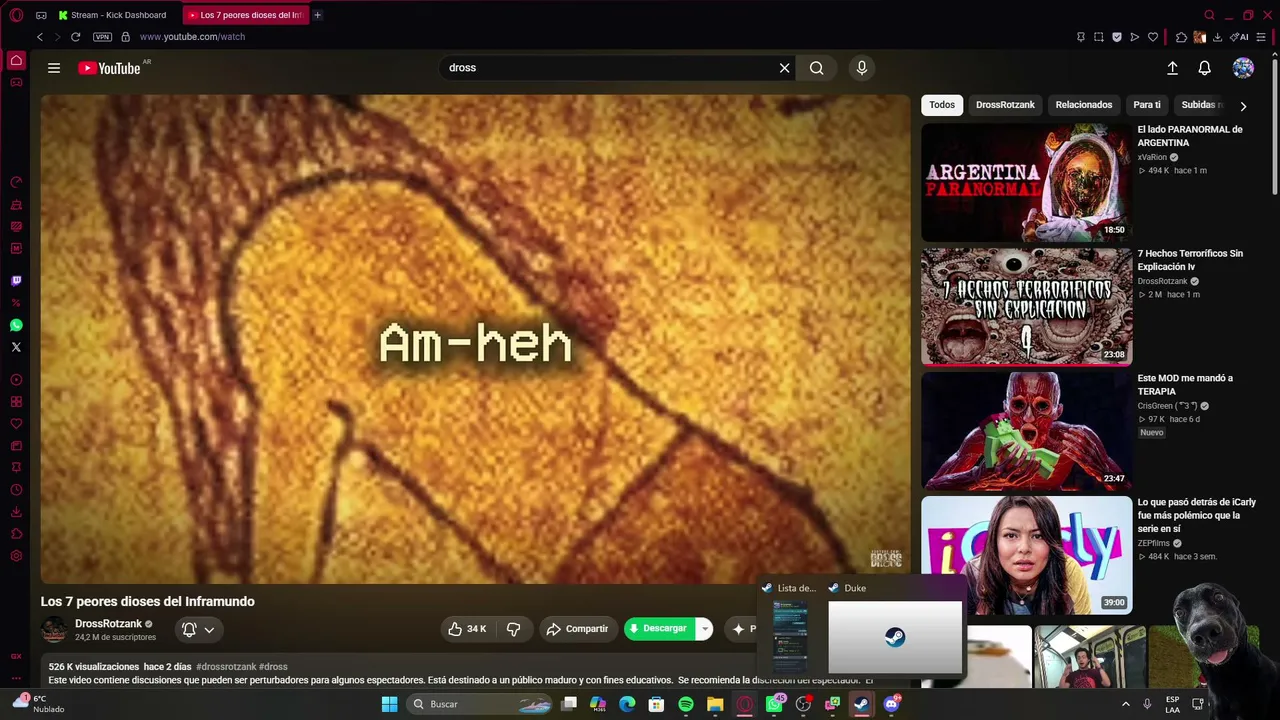Like the video (34 K)

[x=467, y=629]
